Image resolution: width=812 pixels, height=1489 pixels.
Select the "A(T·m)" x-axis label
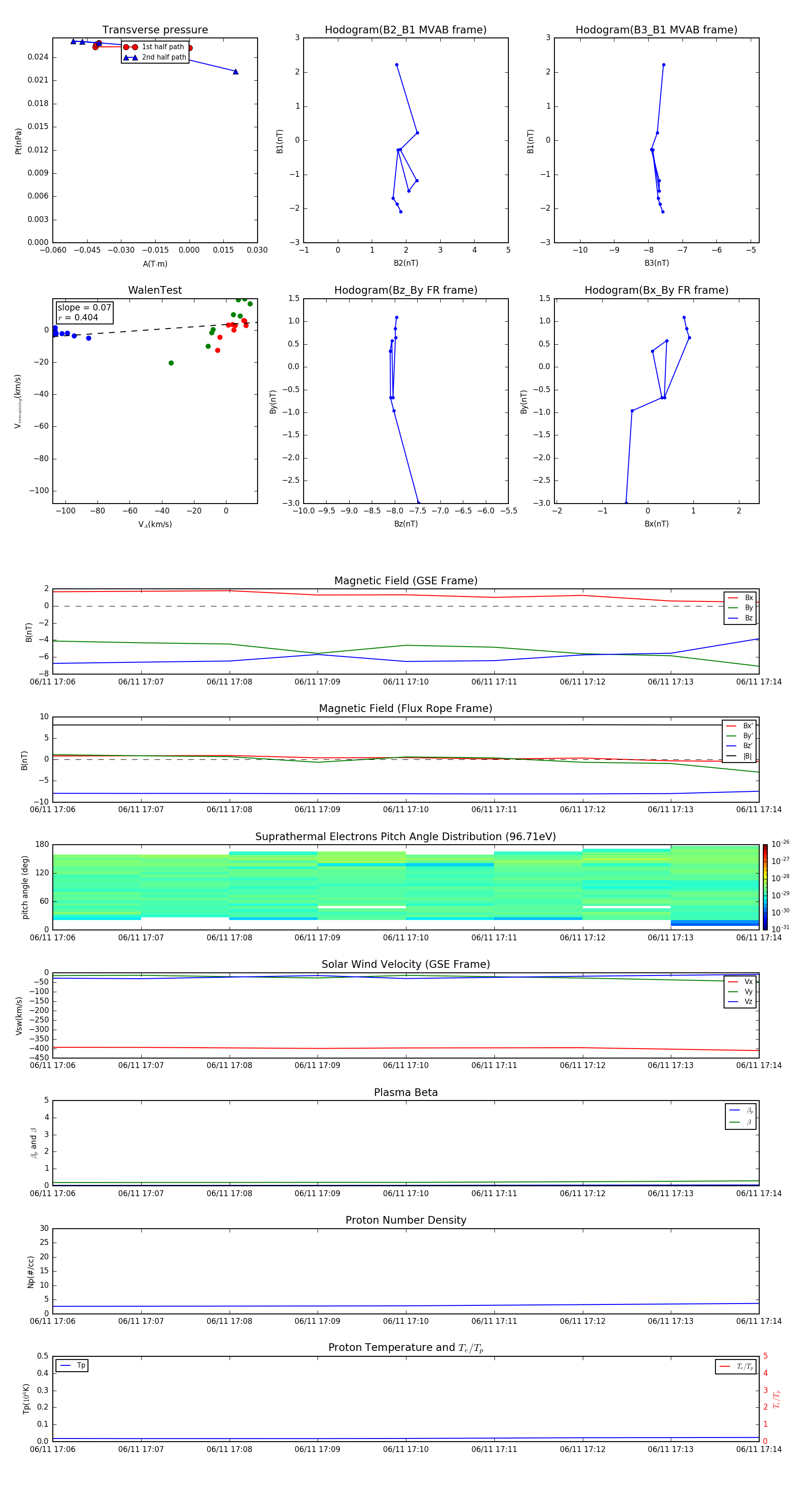[x=155, y=264]
